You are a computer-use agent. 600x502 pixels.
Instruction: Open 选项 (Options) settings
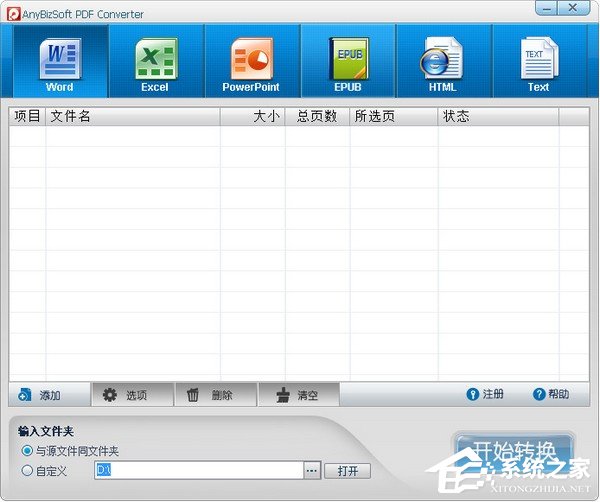point(132,394)
